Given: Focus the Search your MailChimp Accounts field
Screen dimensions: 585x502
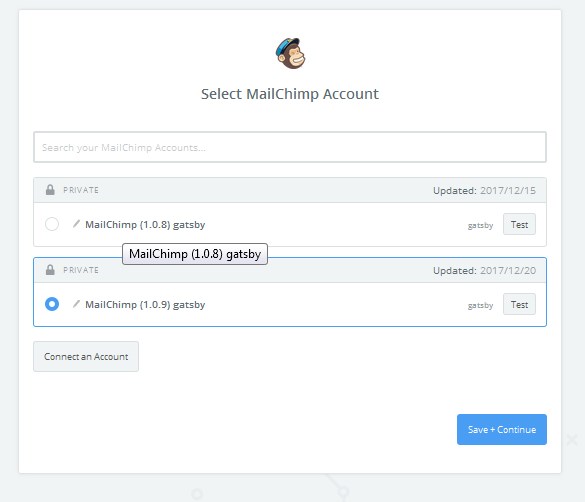Looking at the screenshot, I should point(290,147).
